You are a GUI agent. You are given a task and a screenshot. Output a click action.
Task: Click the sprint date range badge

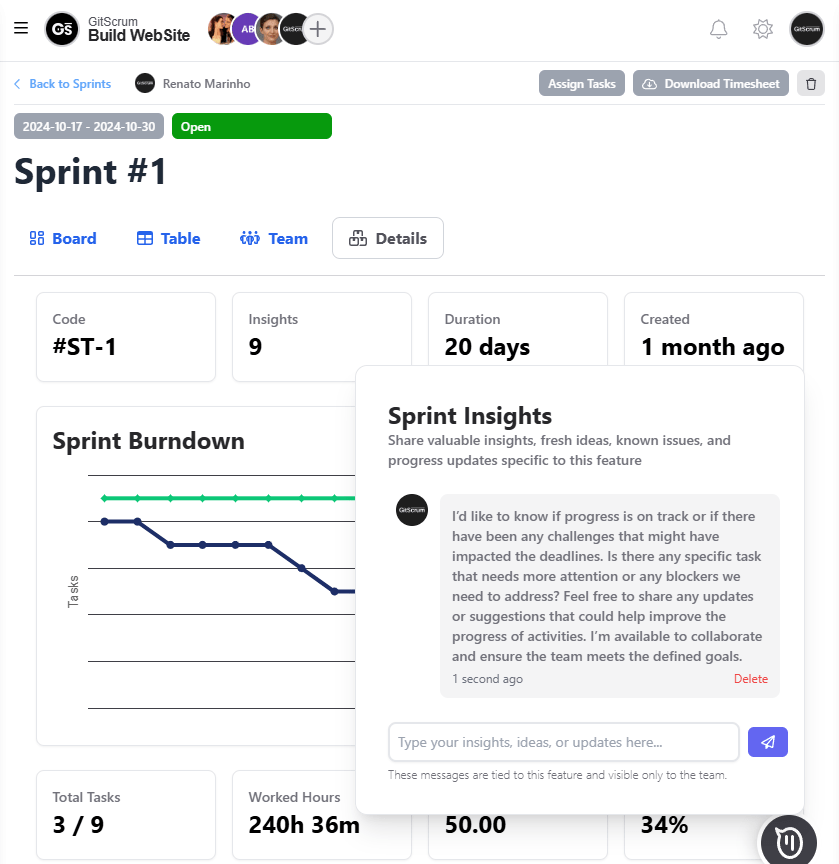[x=91, y=127]
